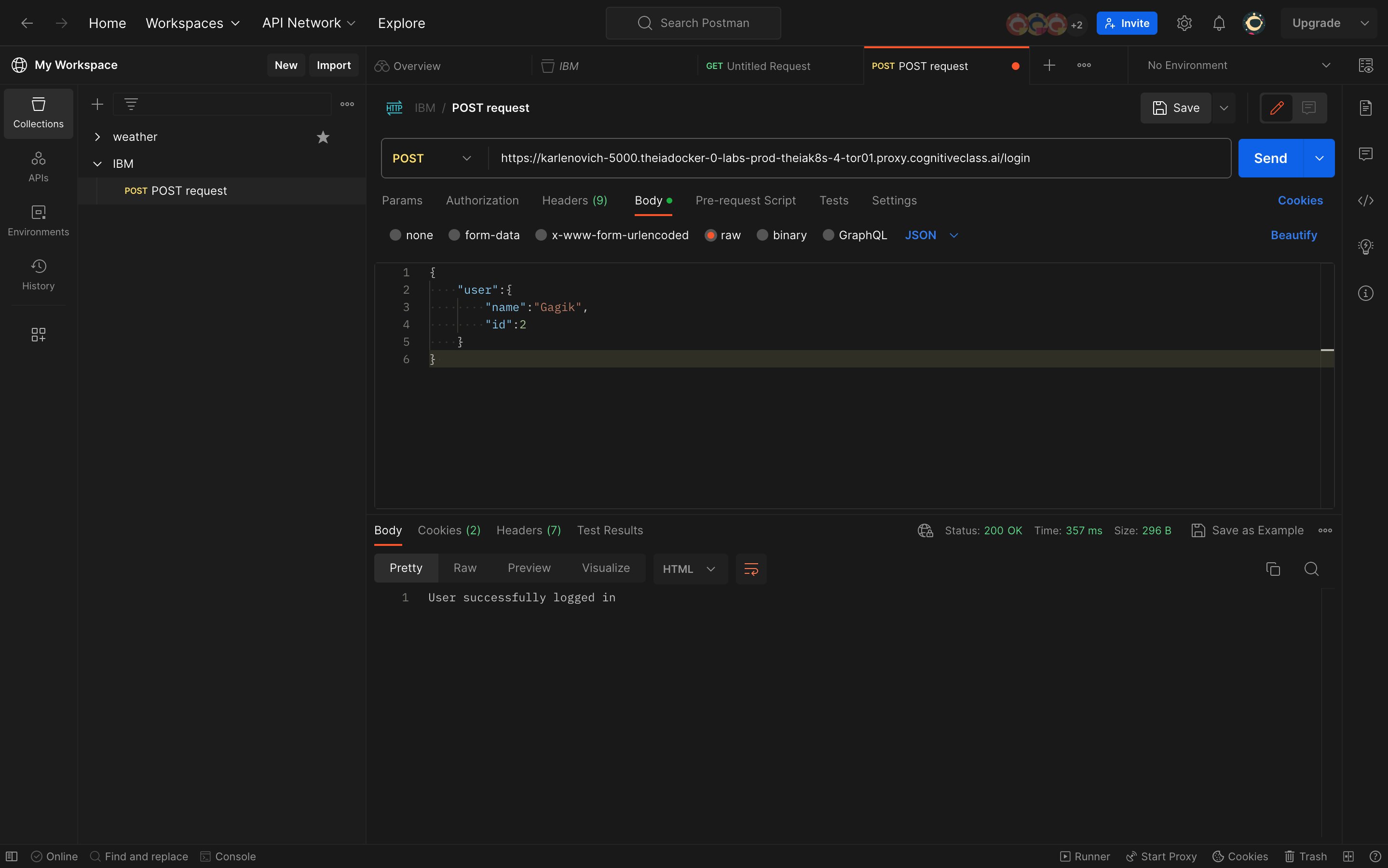Screen dimensions: 1388x868
Task: Send the POST request
Action: tap(1271, 158)
